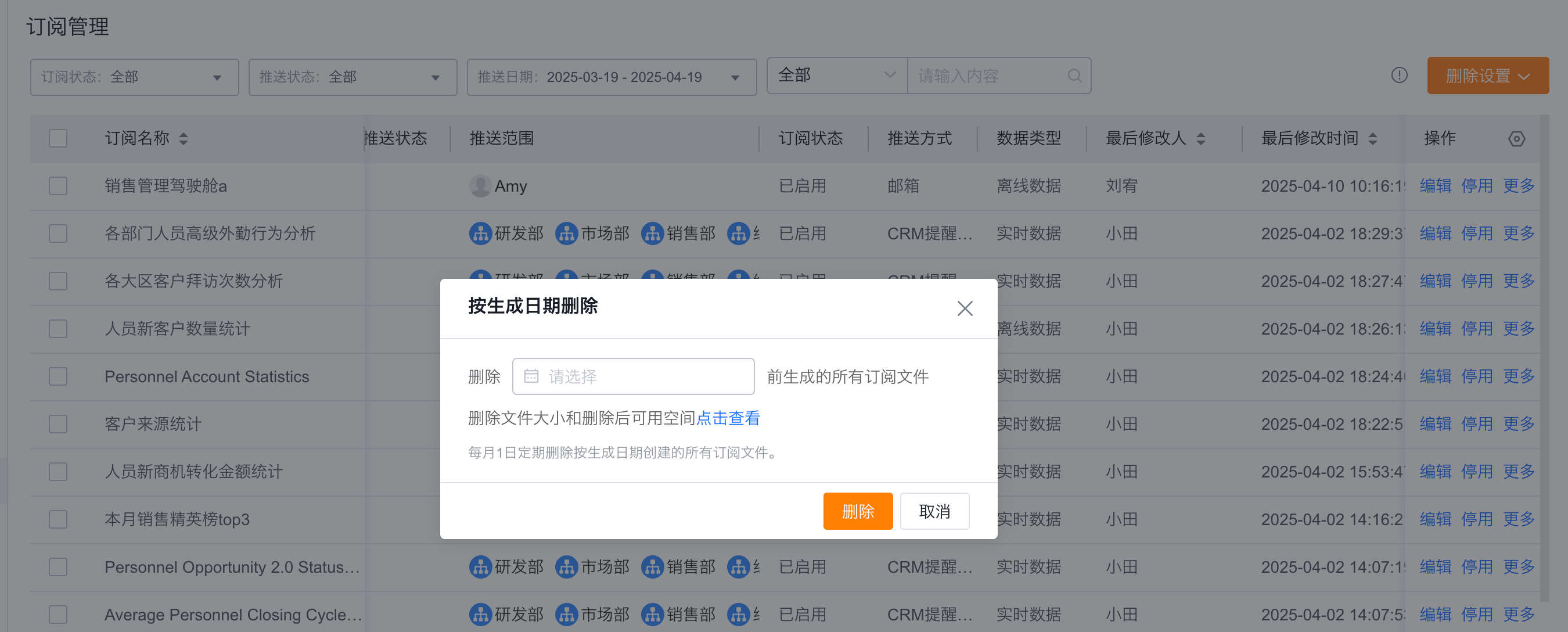The width and height of the screenshot is (1568, 632).
Task: Open the column settings gear icon
Action: [x=1516, y=139]
